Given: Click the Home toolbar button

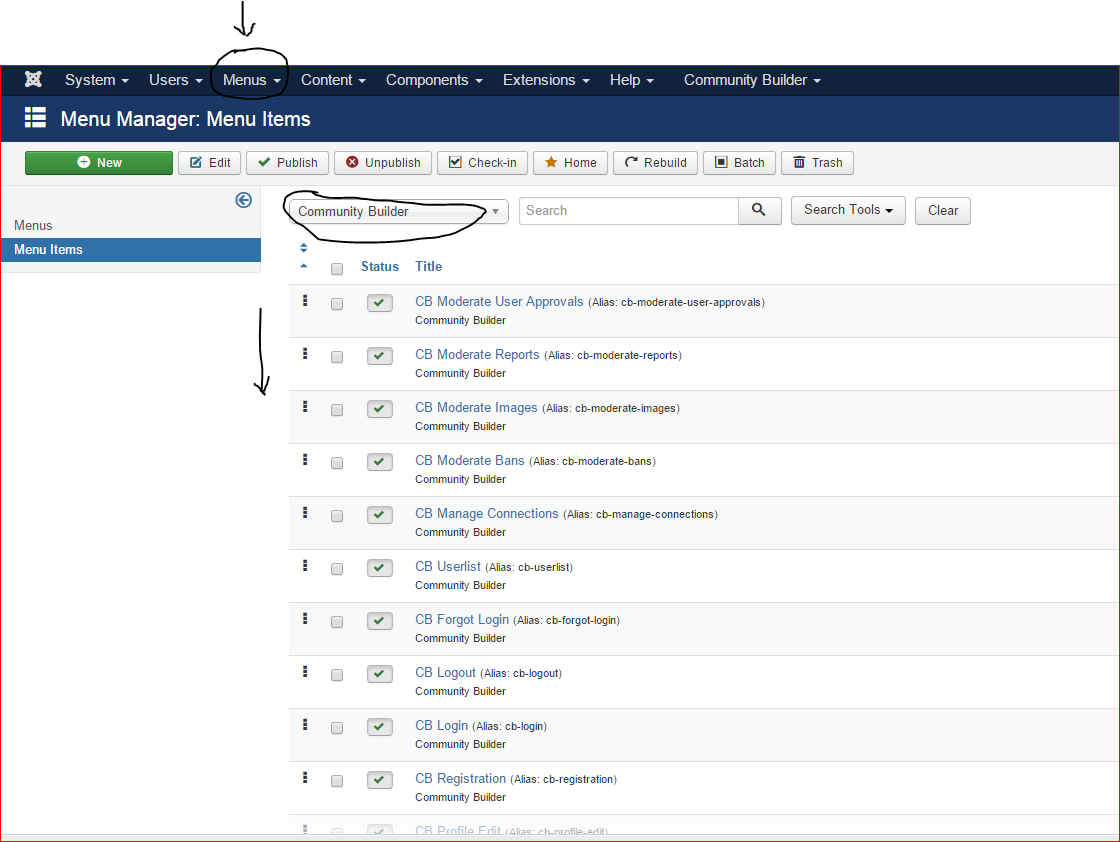Looking at the screenshot, I should 570,163.
